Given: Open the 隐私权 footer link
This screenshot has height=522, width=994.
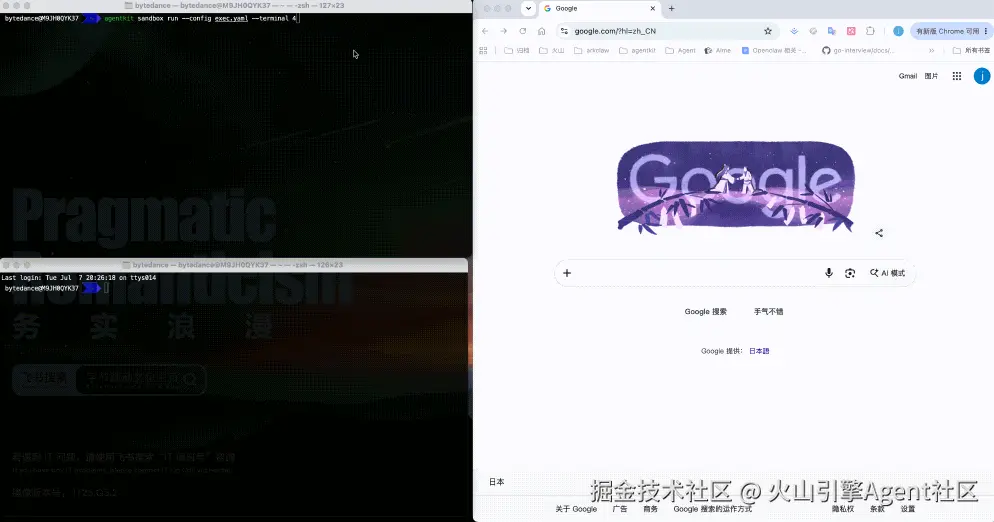Looking at the screenshot, I should click(843, 509).
